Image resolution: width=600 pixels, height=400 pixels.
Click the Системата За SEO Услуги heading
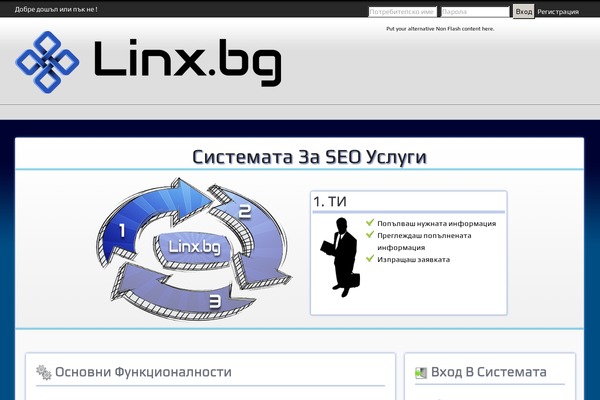click(309, 157)
